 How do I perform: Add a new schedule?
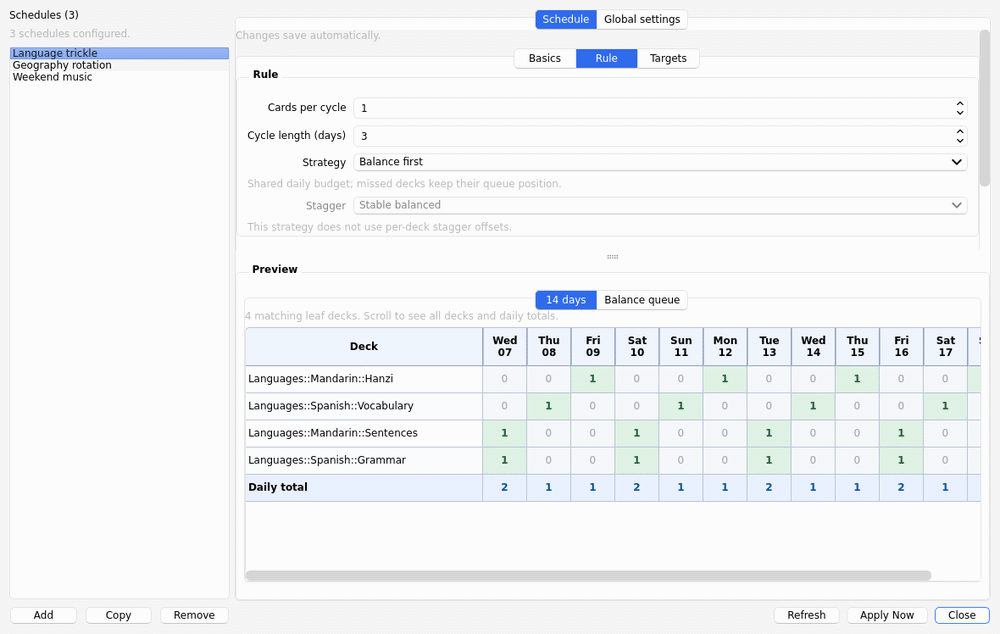click(43, 615)
